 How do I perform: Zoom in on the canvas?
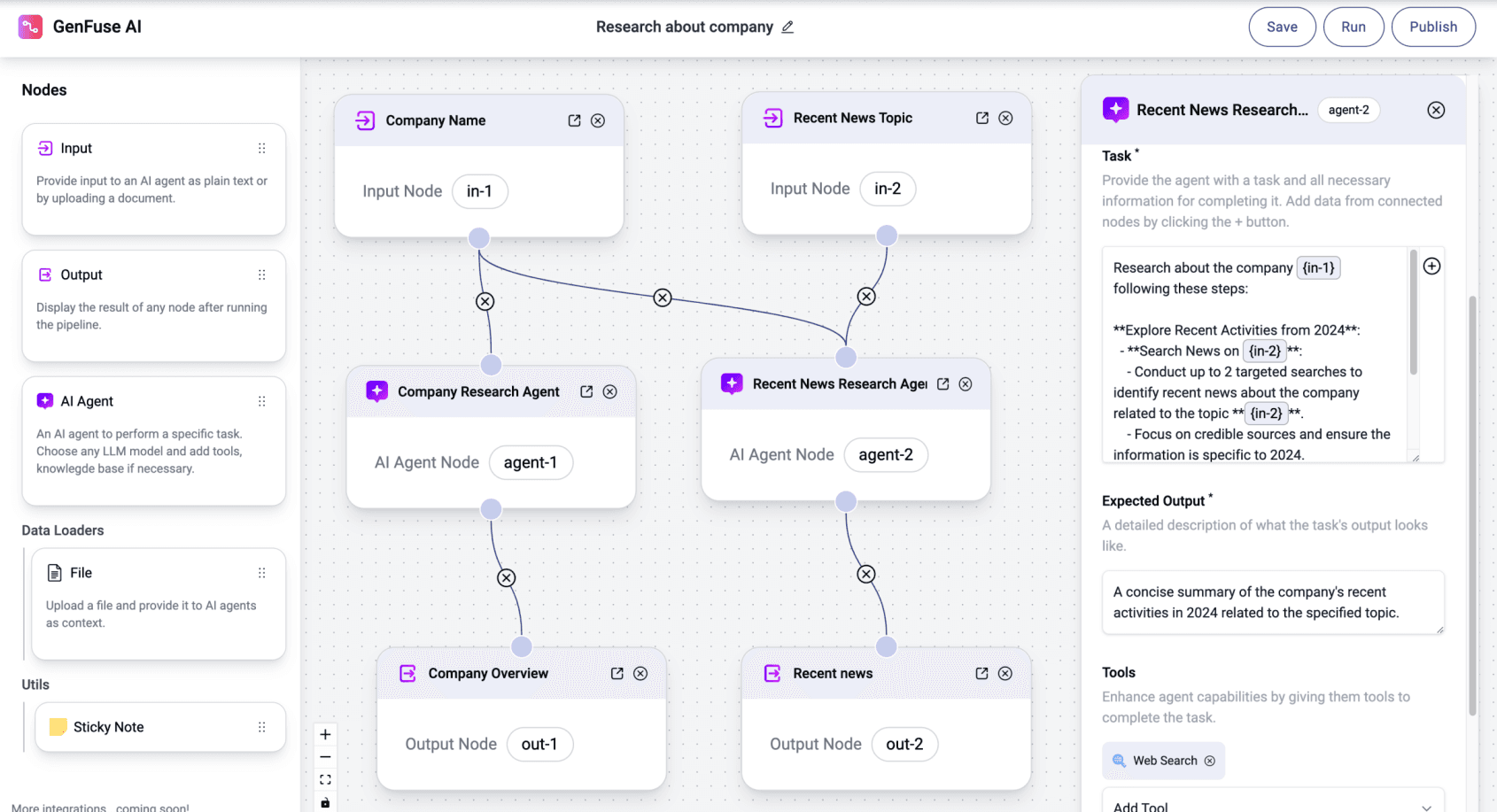coord(325,734)
